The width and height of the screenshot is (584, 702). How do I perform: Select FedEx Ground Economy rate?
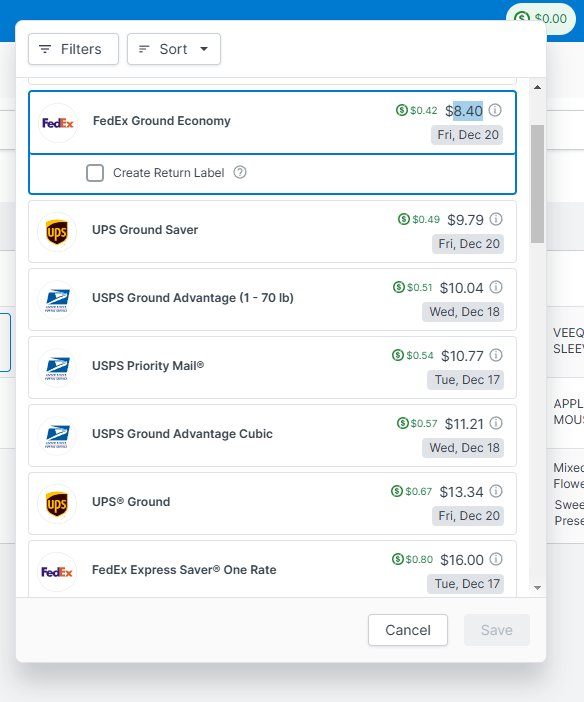pos(272,123)
